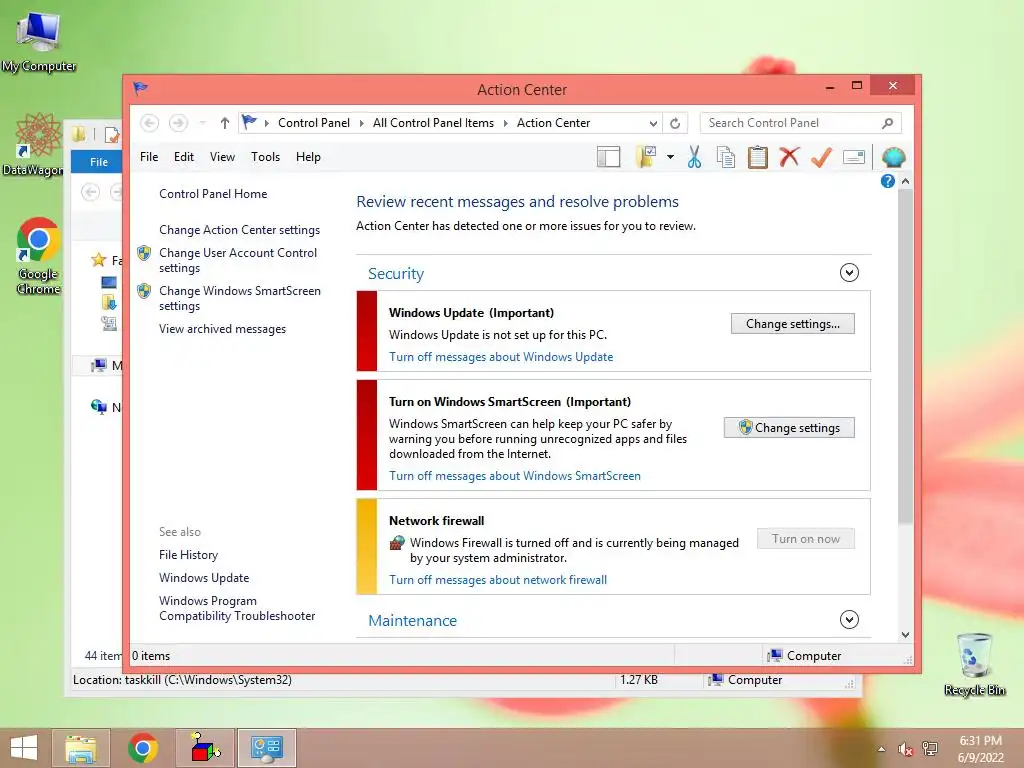Open File Explorer from the taskbar
Image resolution: width=1024 pixels, height=768 pixels.
[x=80, y=748]
